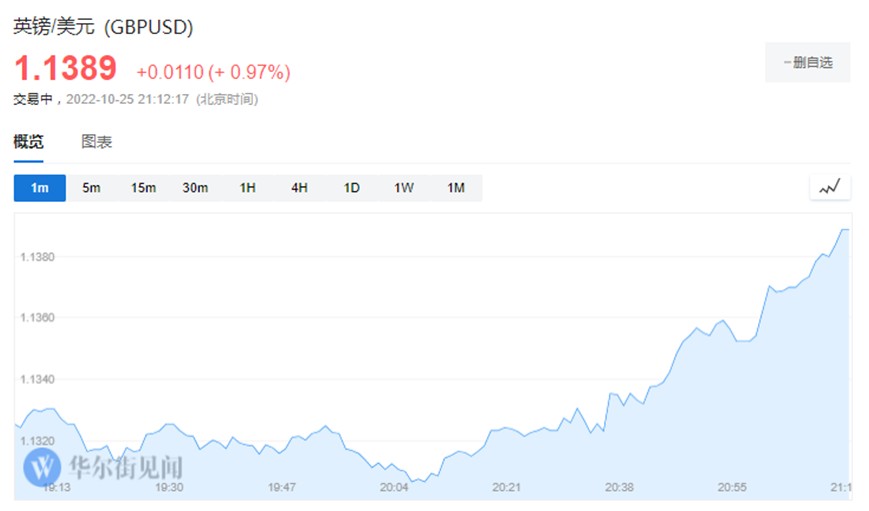Select the 1m timeframe

click(x=40, y=188)
